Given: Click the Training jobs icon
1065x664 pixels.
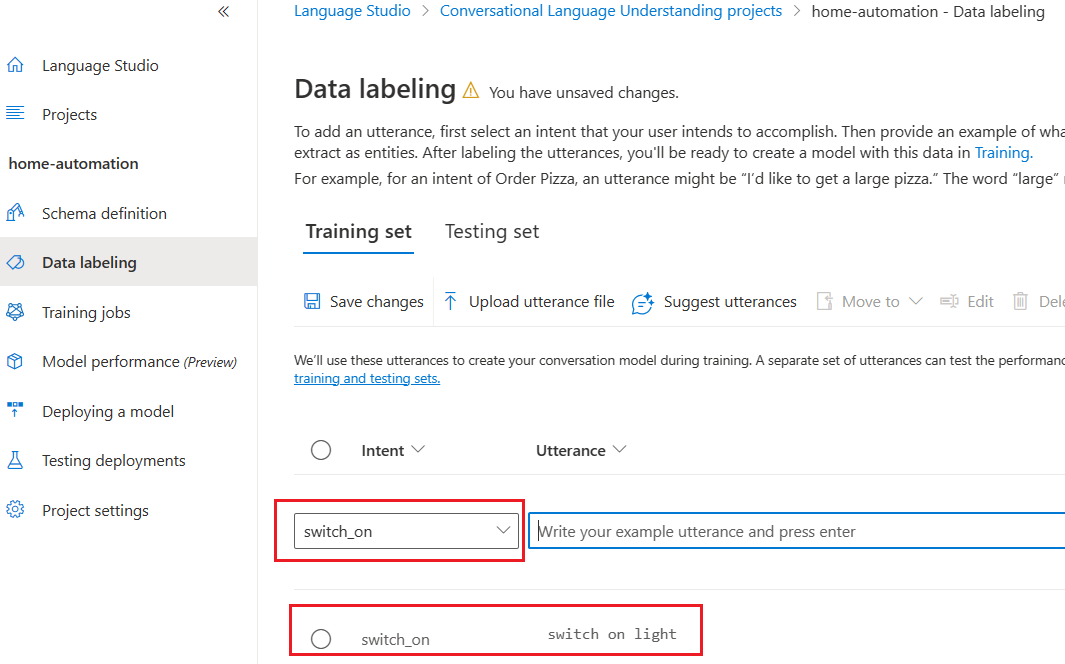Looking at the screenshot, I should [15, 312].
